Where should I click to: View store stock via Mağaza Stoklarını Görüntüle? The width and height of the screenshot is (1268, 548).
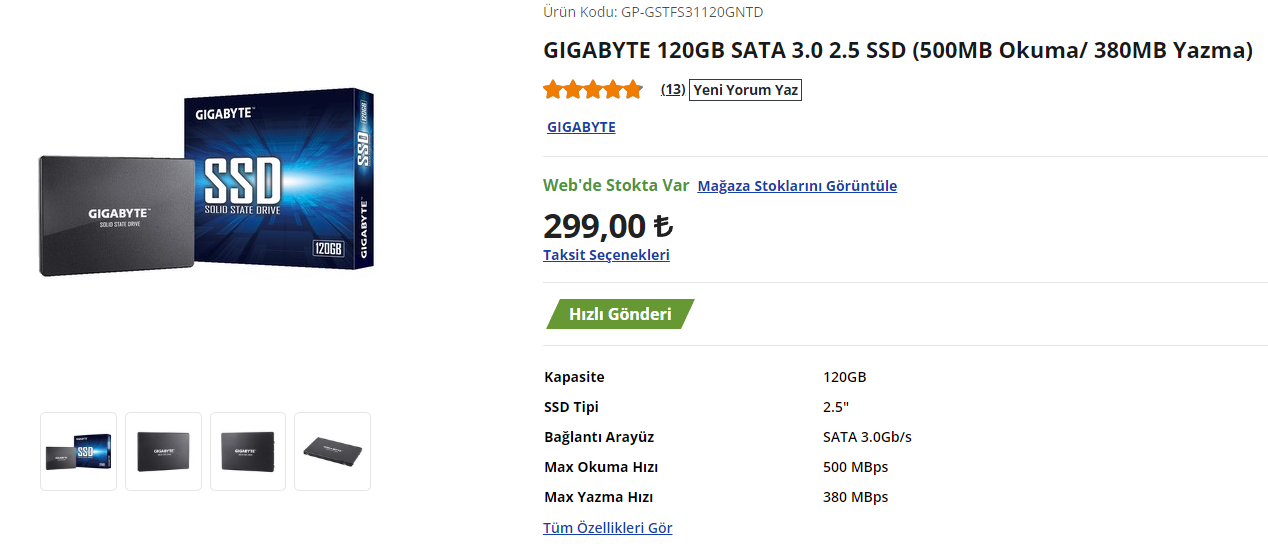797,186
